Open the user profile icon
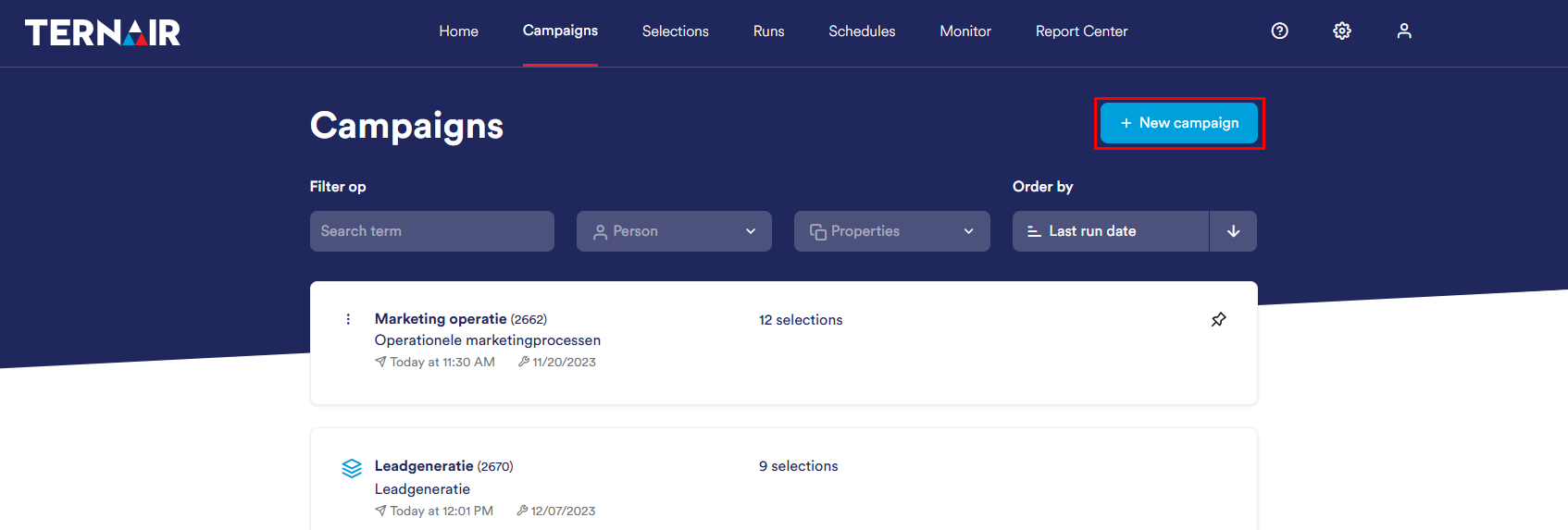The width and height of the screenshot is (1568, 530). [1404, 31]
